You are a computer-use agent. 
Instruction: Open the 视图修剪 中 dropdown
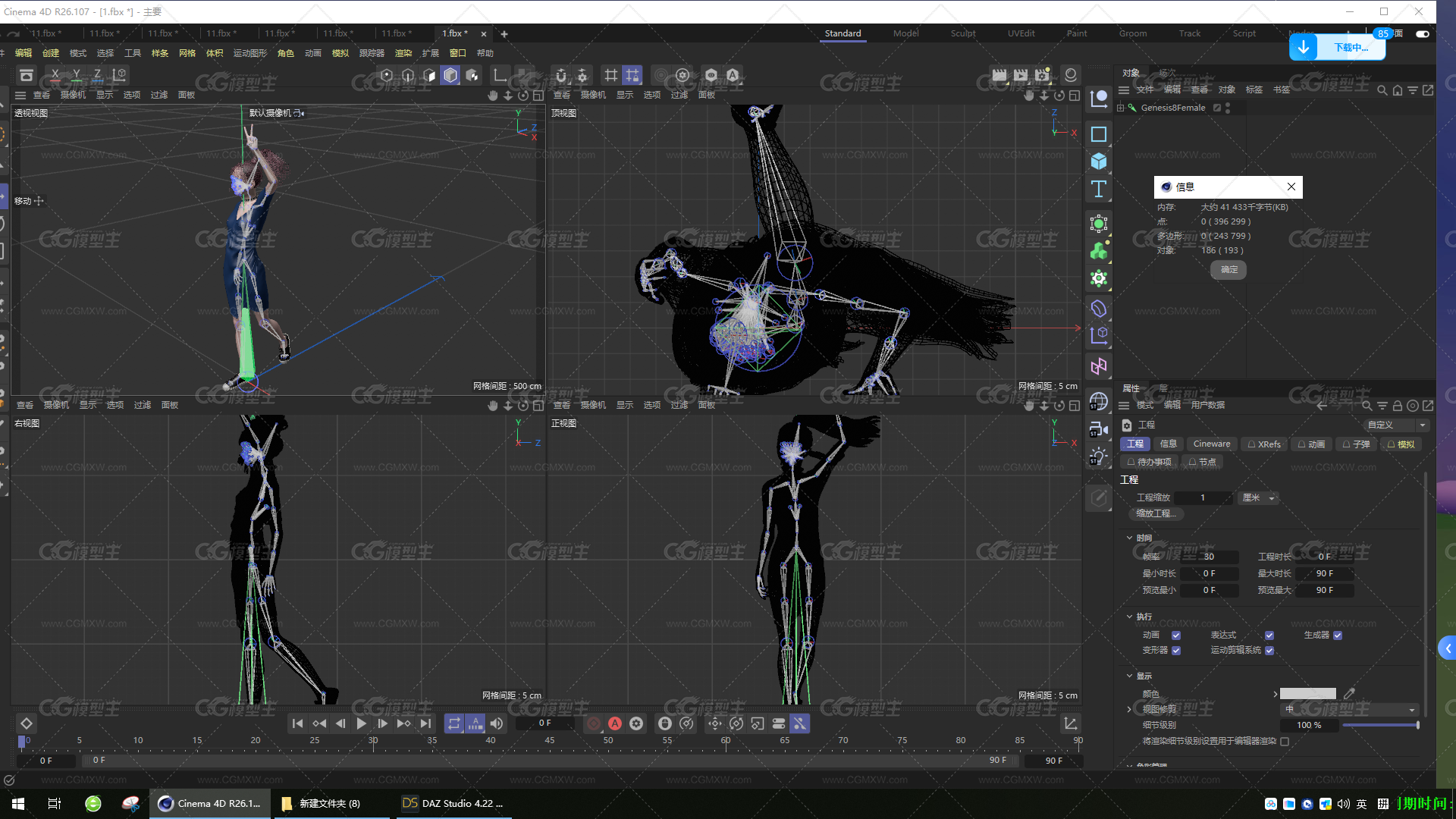click(1349, 709)
